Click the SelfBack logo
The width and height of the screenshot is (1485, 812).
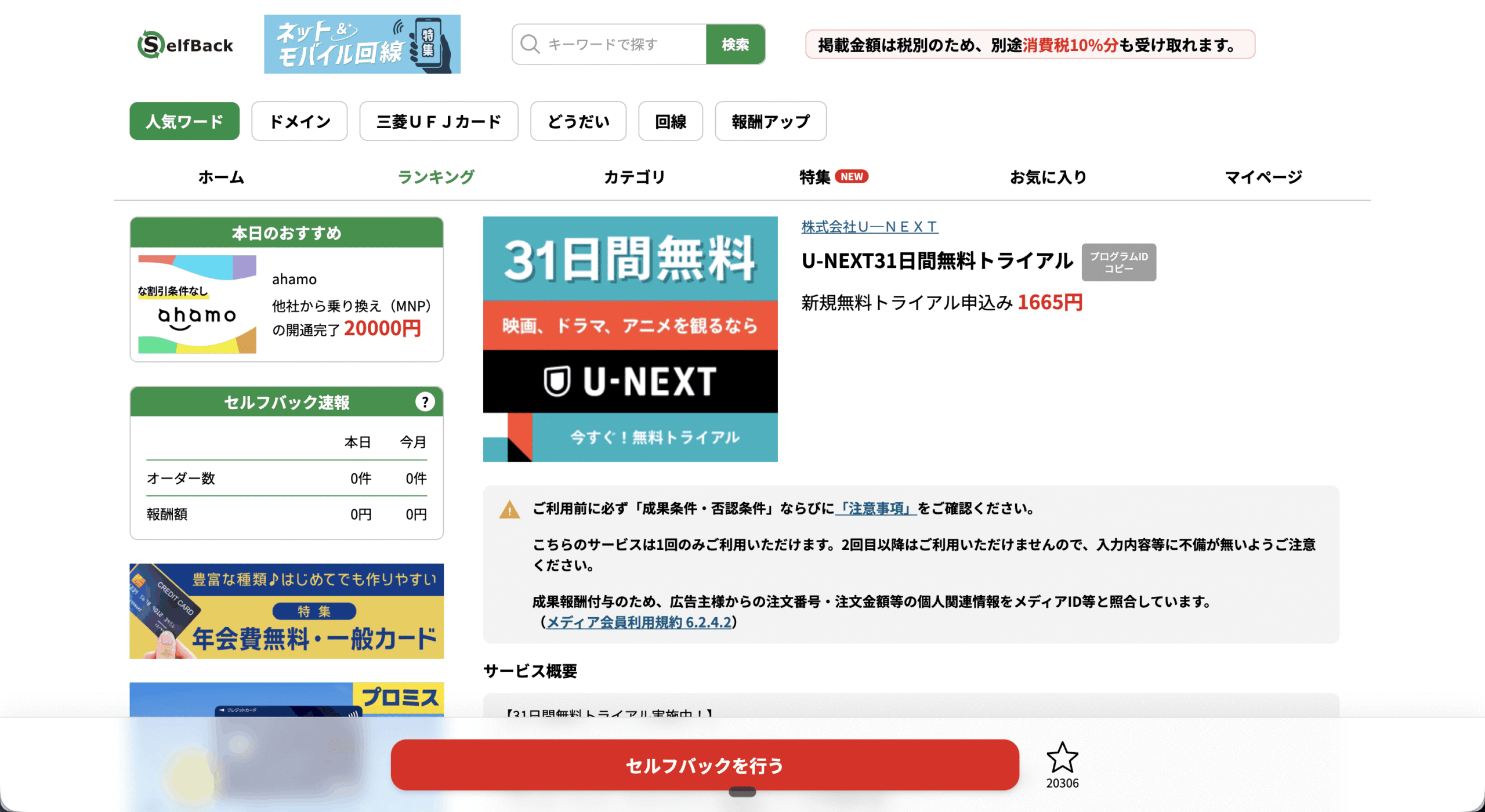(185, 45)
